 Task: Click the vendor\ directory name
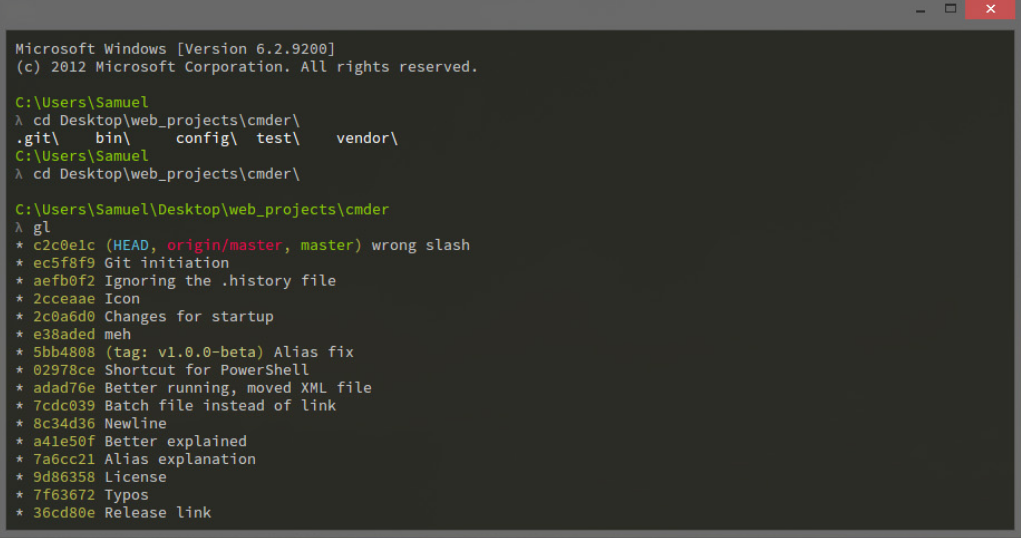[367, 138]
